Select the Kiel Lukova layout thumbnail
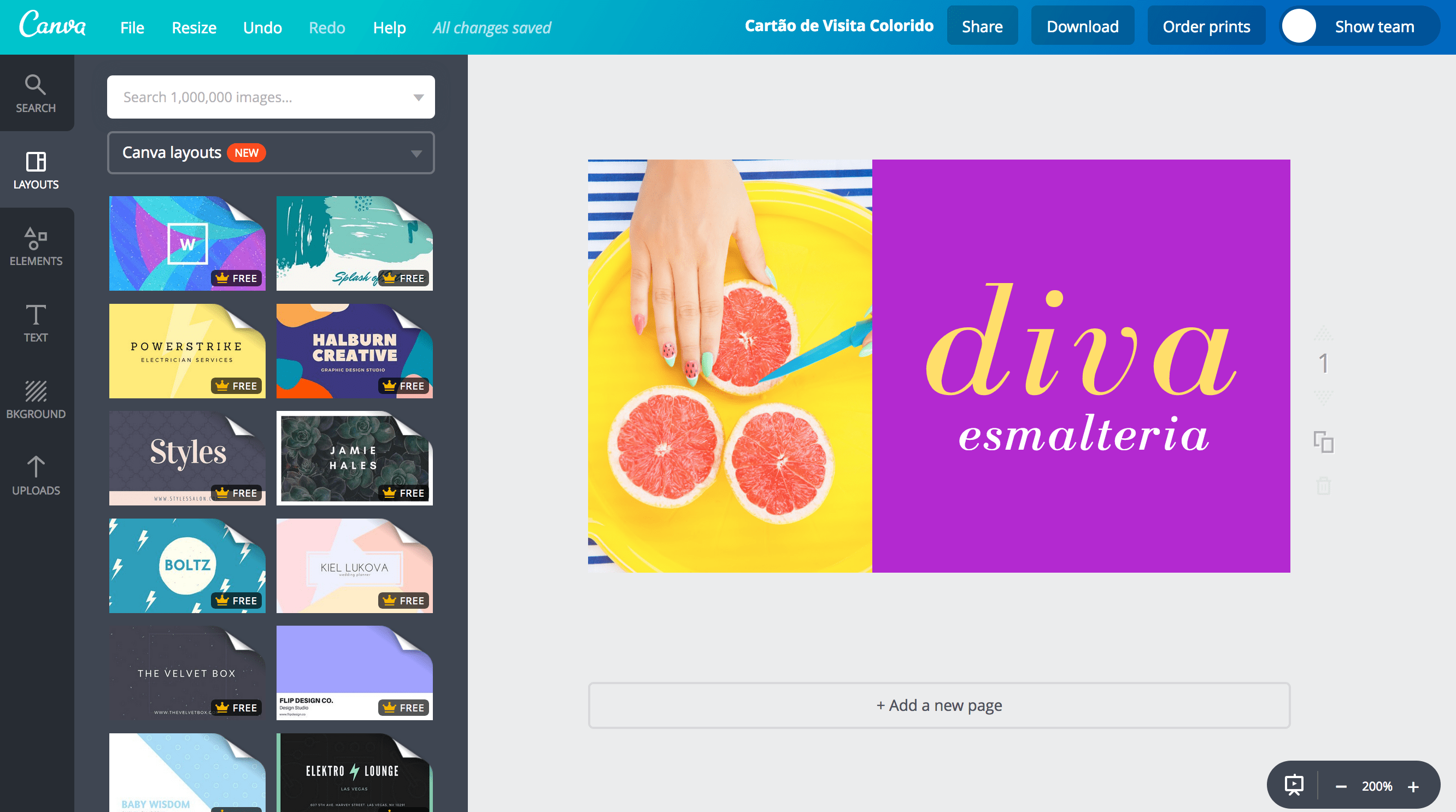This screenshot has height=812, width=1456. pos(354,566)
